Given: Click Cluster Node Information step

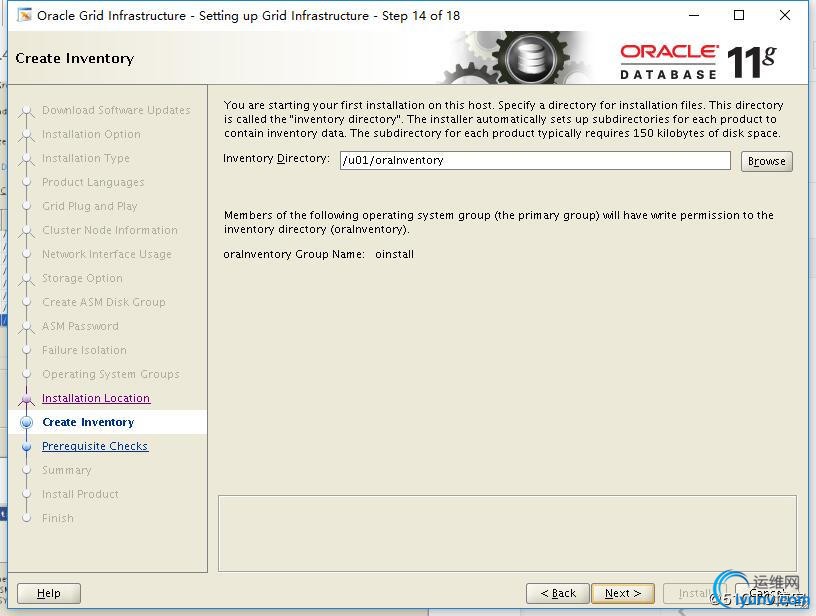Looking at the screenshot, I should click(110, 230).
